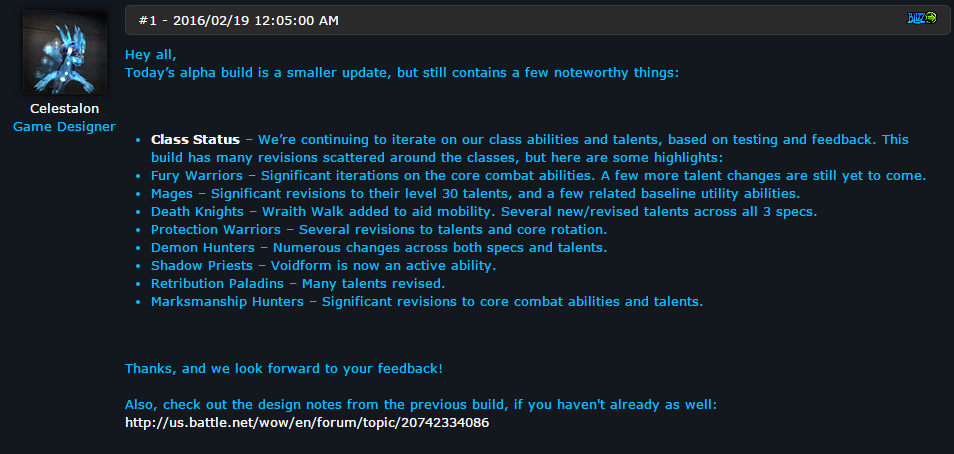Click the Mages bullet line
This screenshot has width=954, height=454.
click(x=476, y=194)
